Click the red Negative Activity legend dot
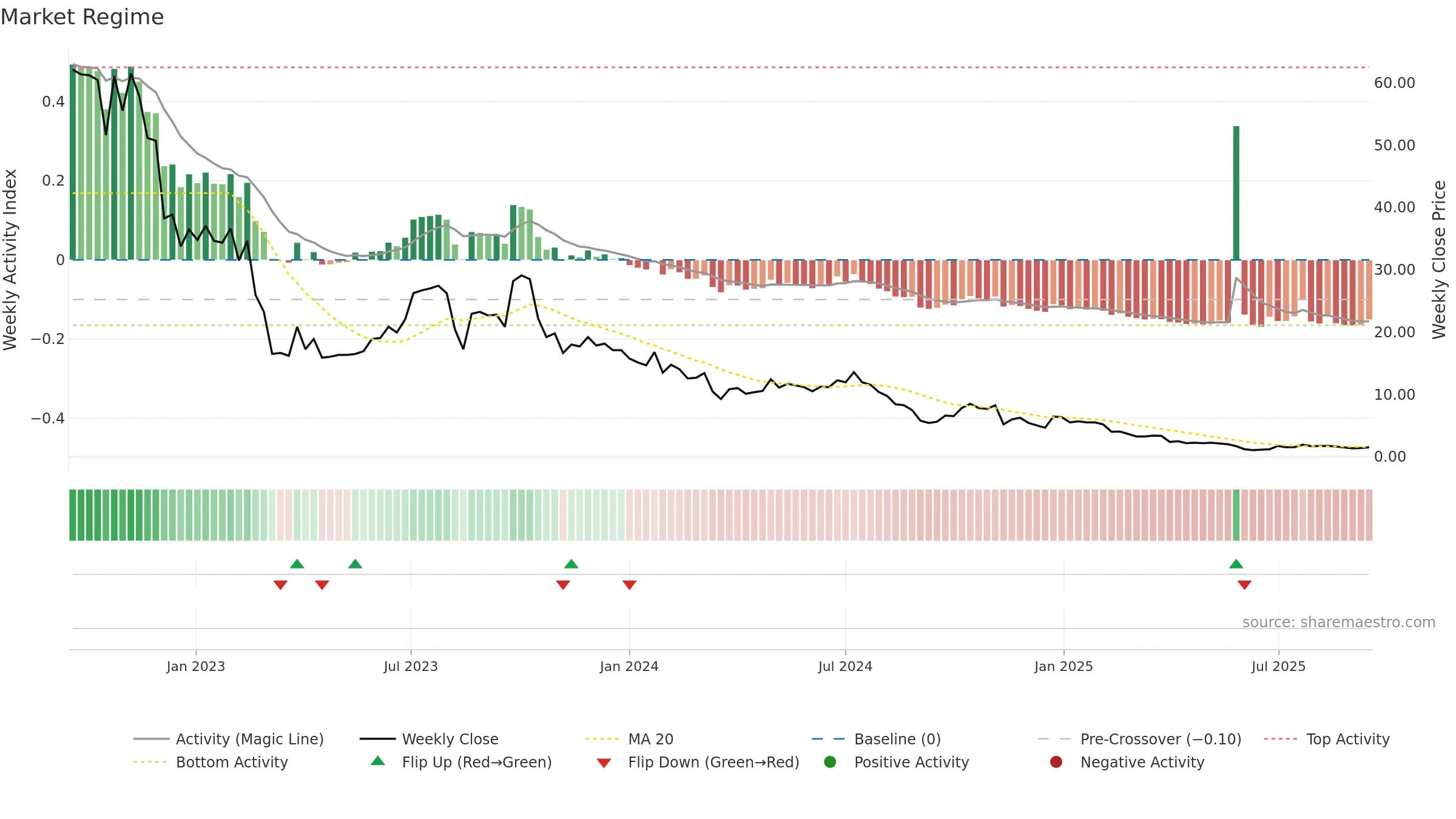Image resolution: width=1456 pixels, height=819 pixels. (x=1056, y=762)
